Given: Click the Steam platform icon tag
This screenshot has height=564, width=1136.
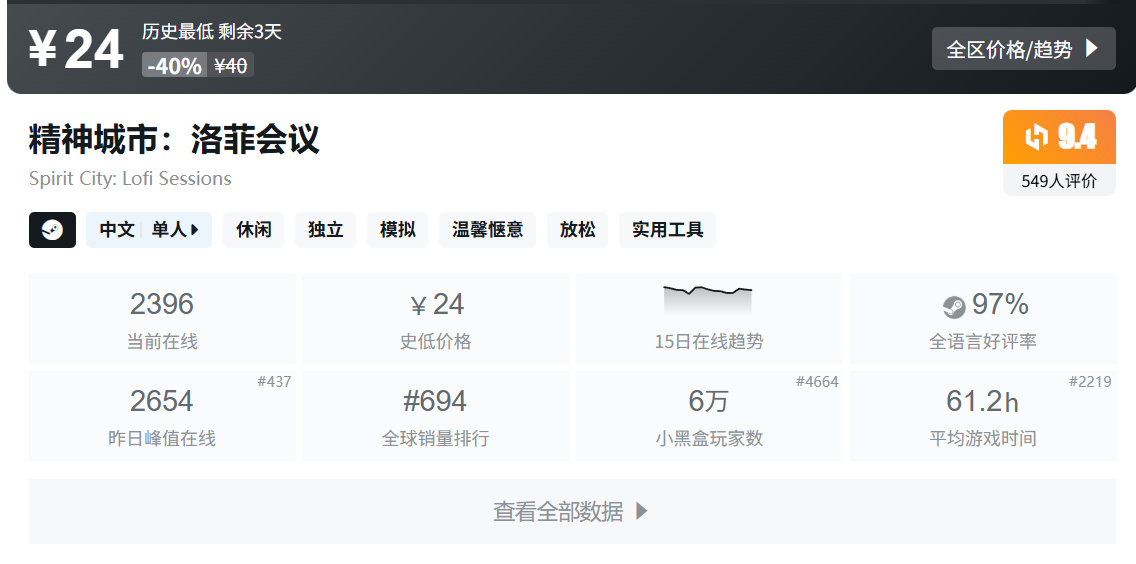Looking at the screenshot, I should coord(52,230).
